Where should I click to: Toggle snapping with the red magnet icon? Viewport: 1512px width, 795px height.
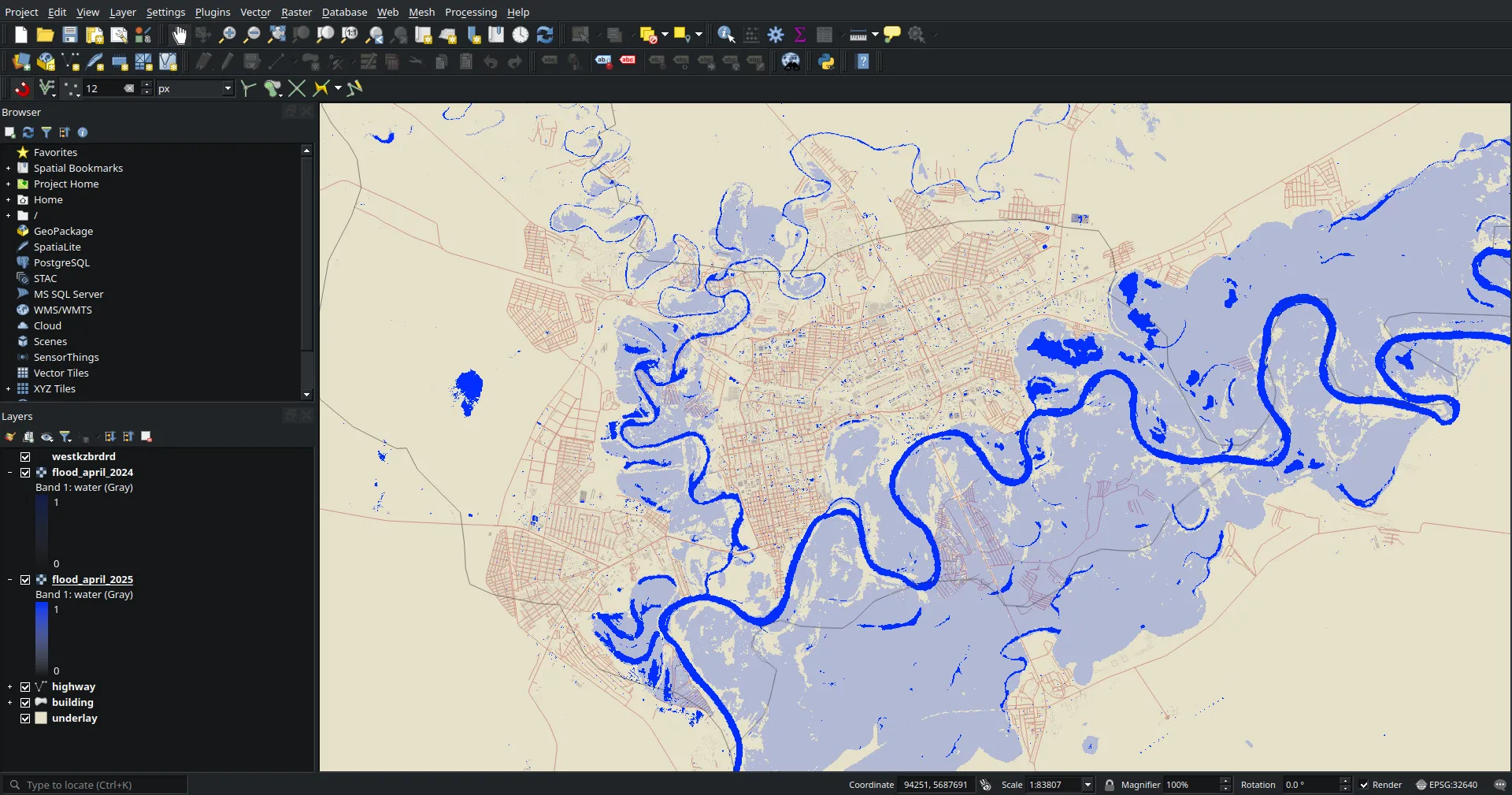coord(22,88)
